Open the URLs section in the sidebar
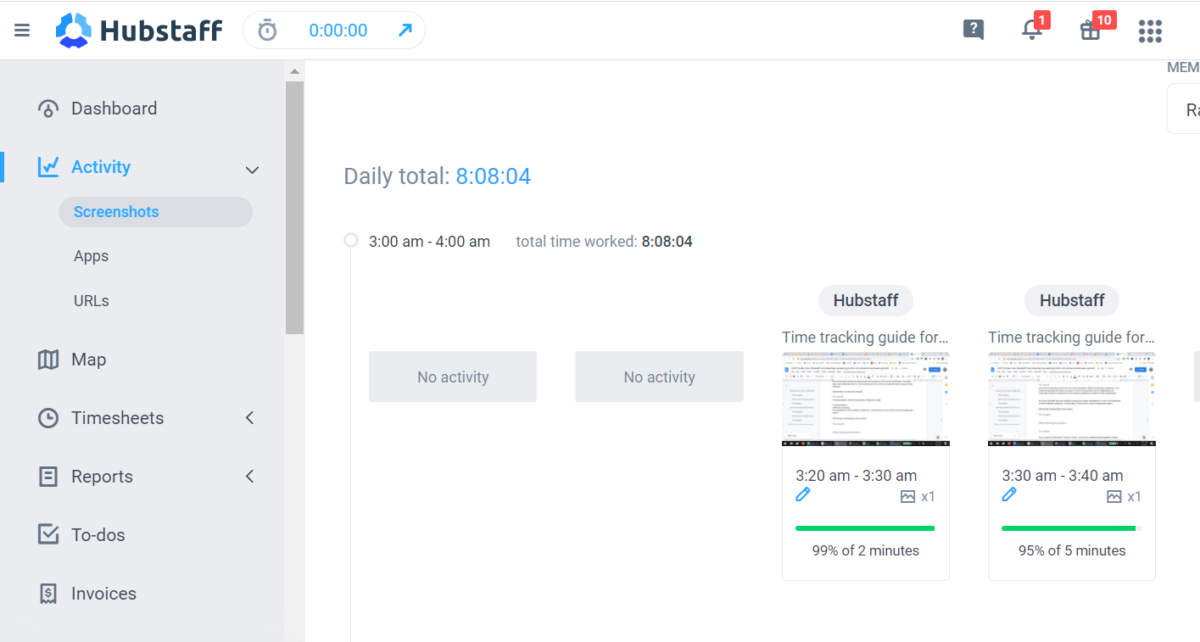The height and width of the screenshot is (642, 1200). pos(91,300)
